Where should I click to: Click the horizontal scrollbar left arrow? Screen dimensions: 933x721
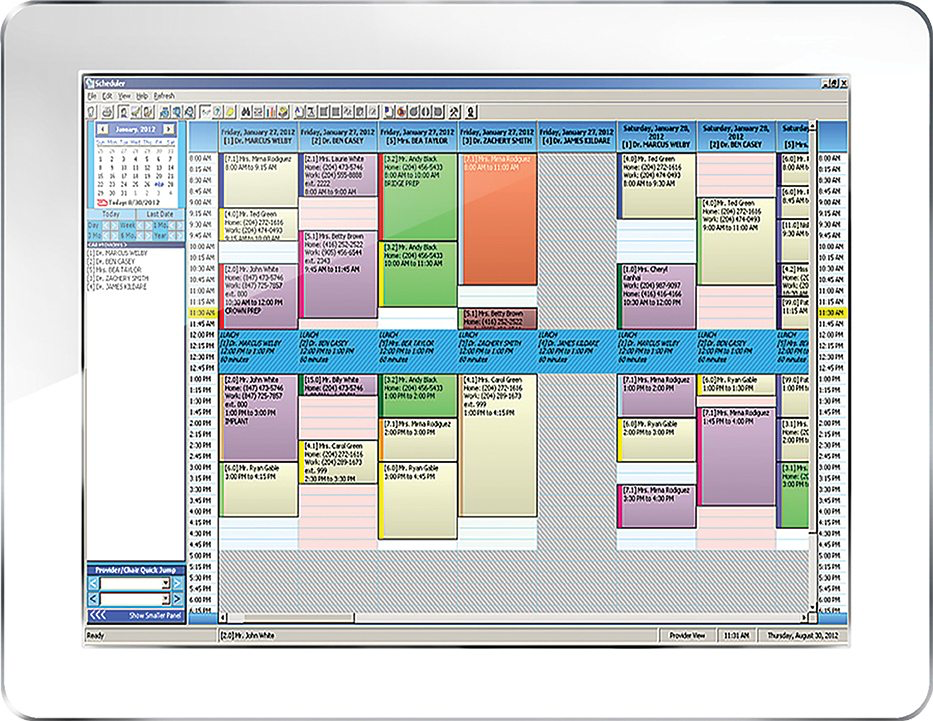pos(223,617)
